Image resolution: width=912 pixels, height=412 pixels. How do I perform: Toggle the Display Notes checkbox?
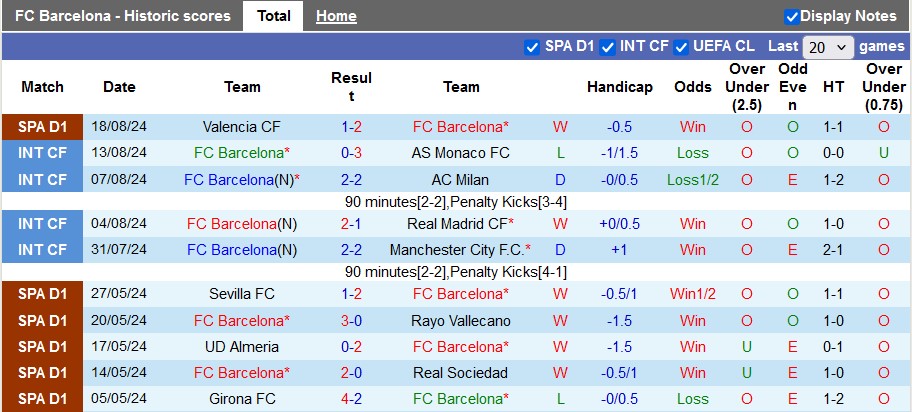[x=792, y=16]
